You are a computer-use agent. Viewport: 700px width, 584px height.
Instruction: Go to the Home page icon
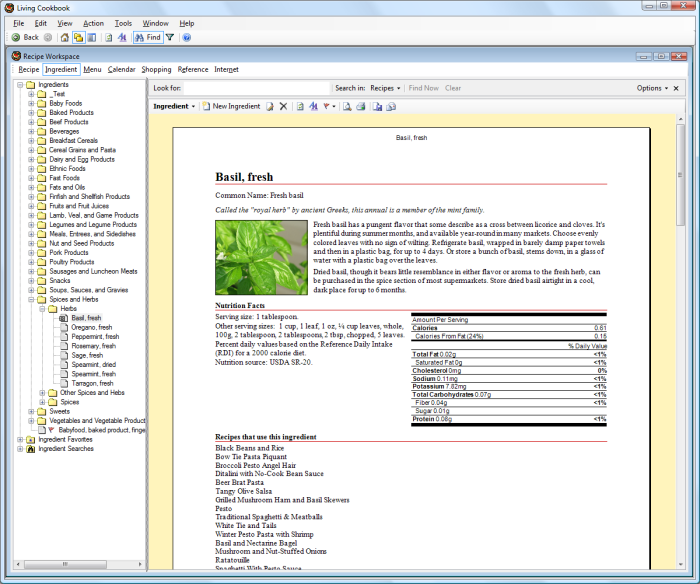pyautogui.click(x=65, y=38)
